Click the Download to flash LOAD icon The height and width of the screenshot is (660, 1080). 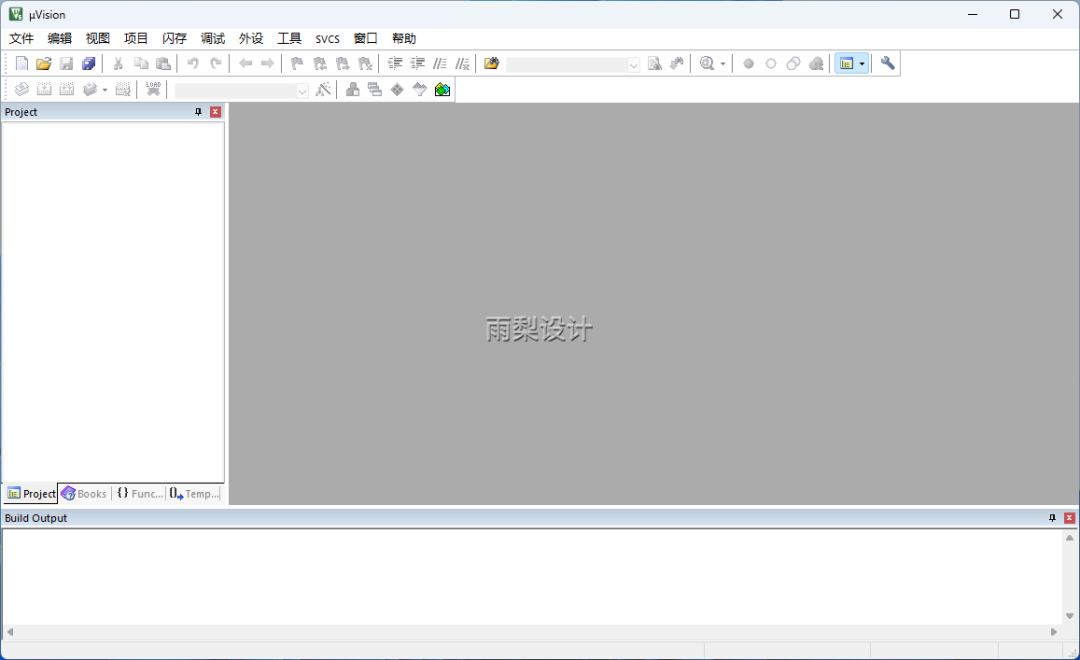[152, 89]
